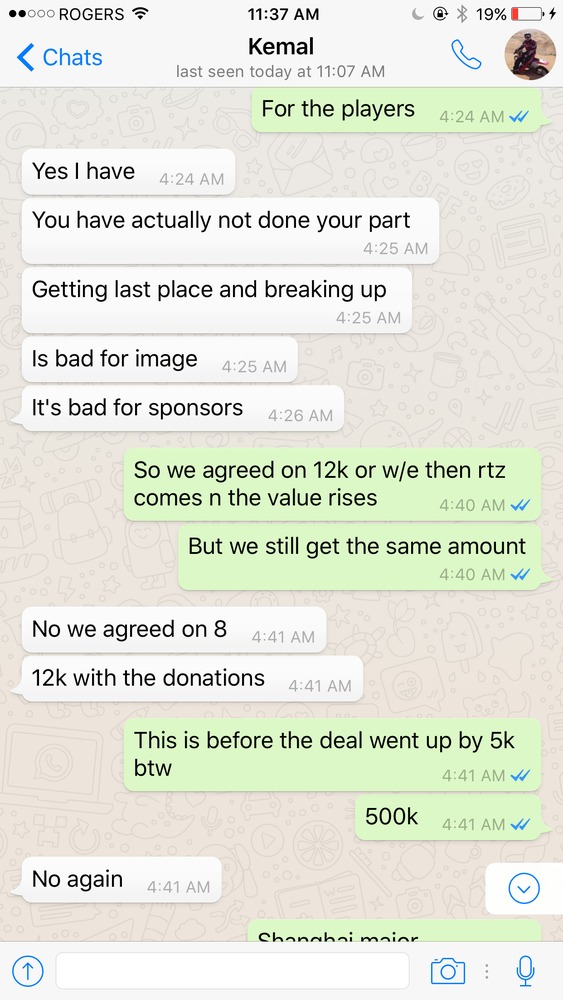This screenshot has height=1000, width=563.
Task: Open Kemal's profile picture
Action: [x=530, y=55]
